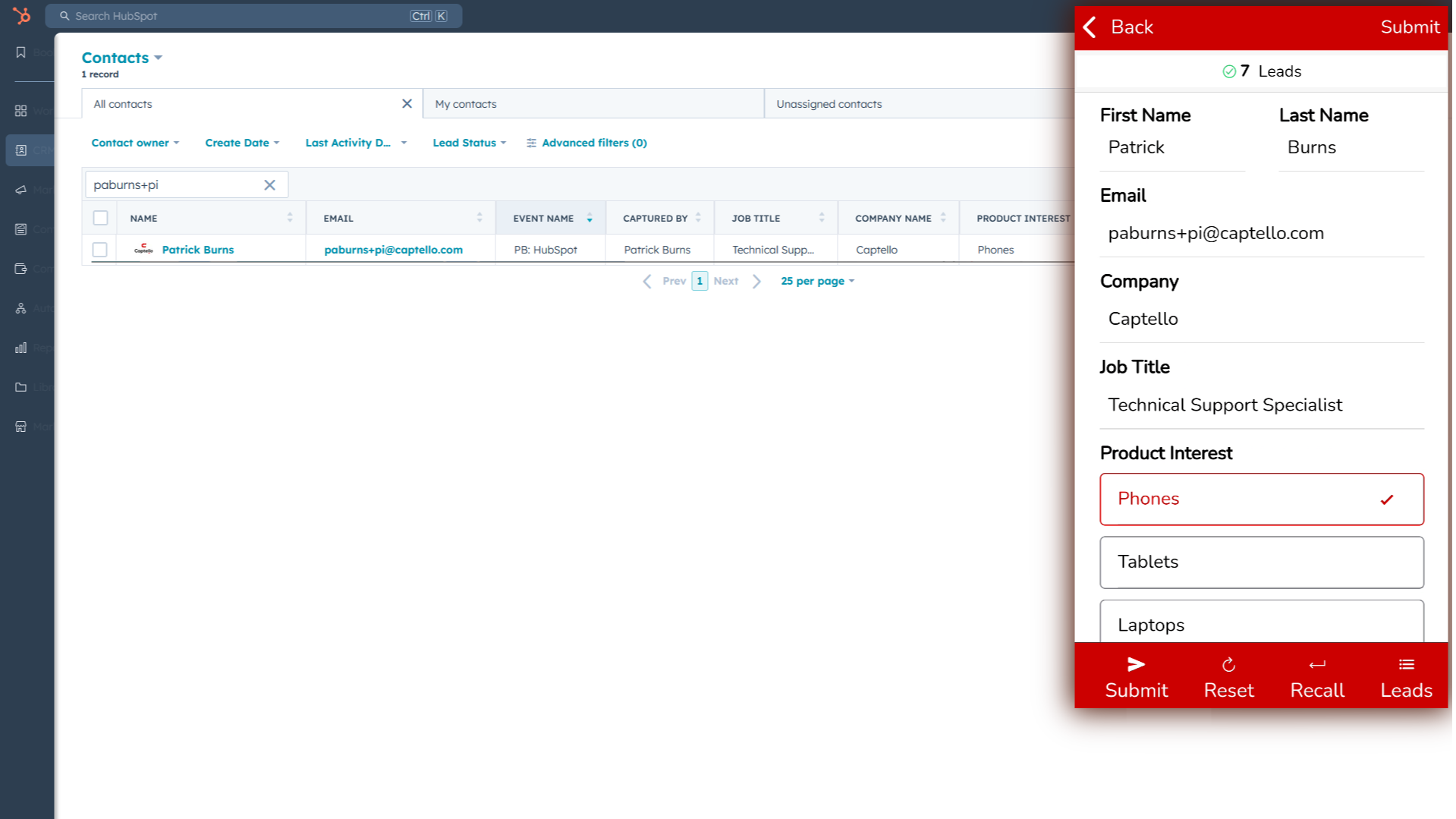
Task: Close the All contacts tab
Action: 407,104
